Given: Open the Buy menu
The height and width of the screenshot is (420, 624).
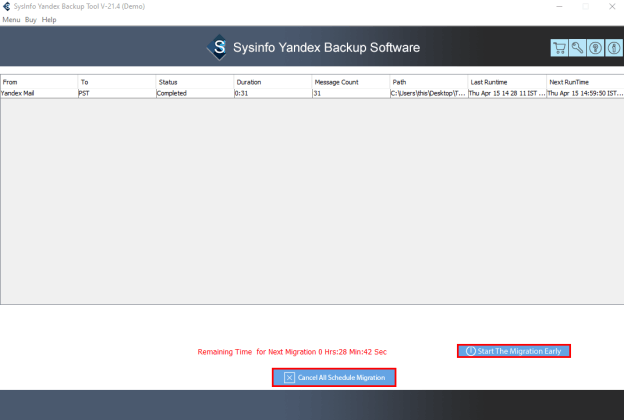Looking at the screenshot, I should [31, 20].
